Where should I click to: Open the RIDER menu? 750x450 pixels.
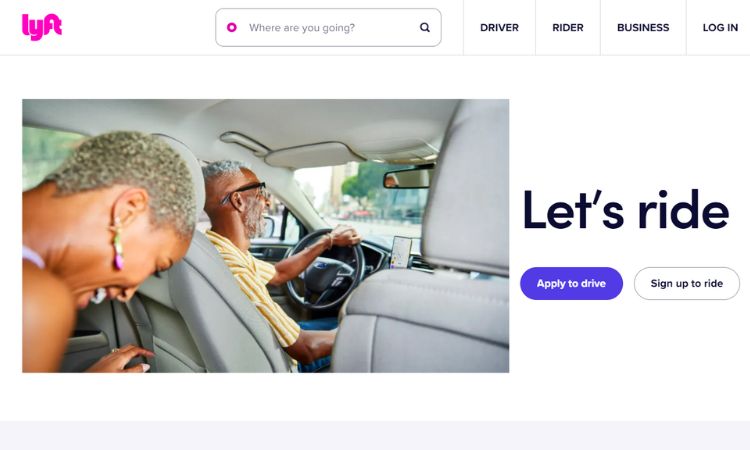coord(568,28)
